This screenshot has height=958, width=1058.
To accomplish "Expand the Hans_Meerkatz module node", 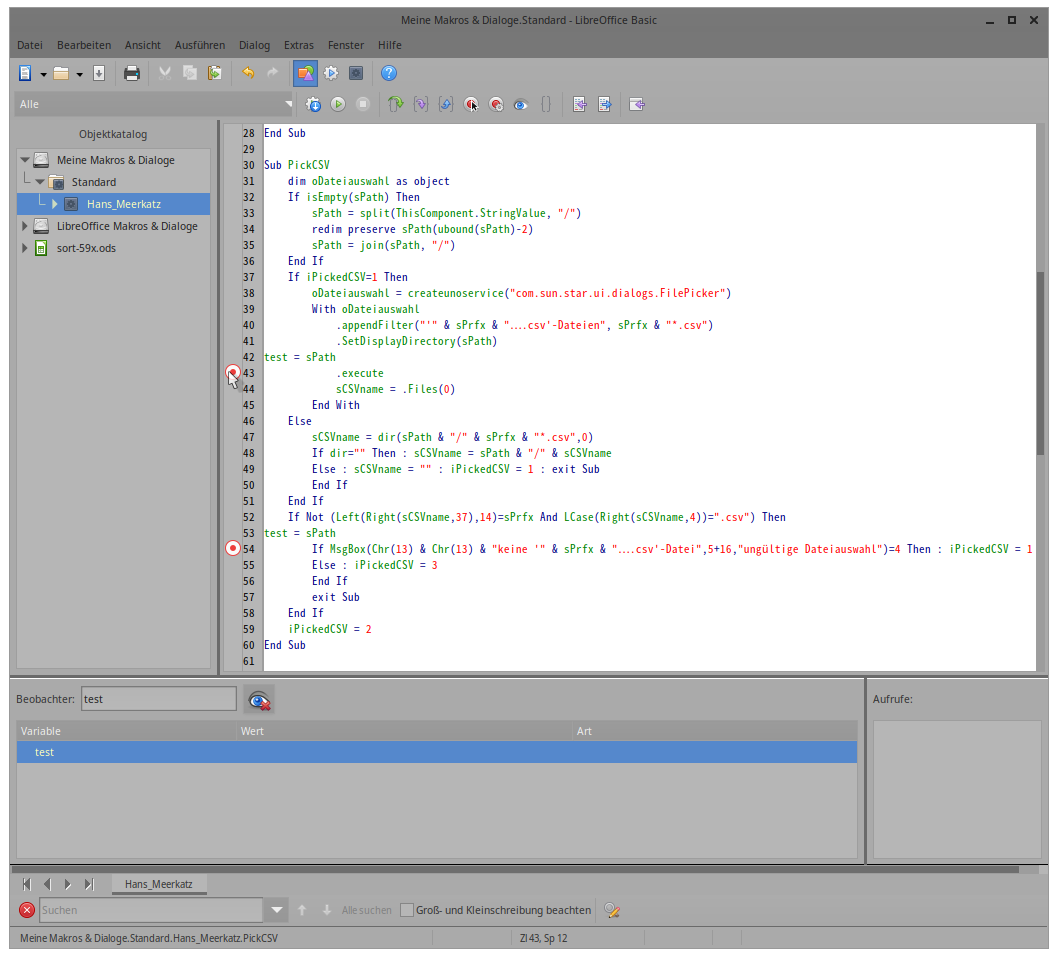I will pos(55,204).
